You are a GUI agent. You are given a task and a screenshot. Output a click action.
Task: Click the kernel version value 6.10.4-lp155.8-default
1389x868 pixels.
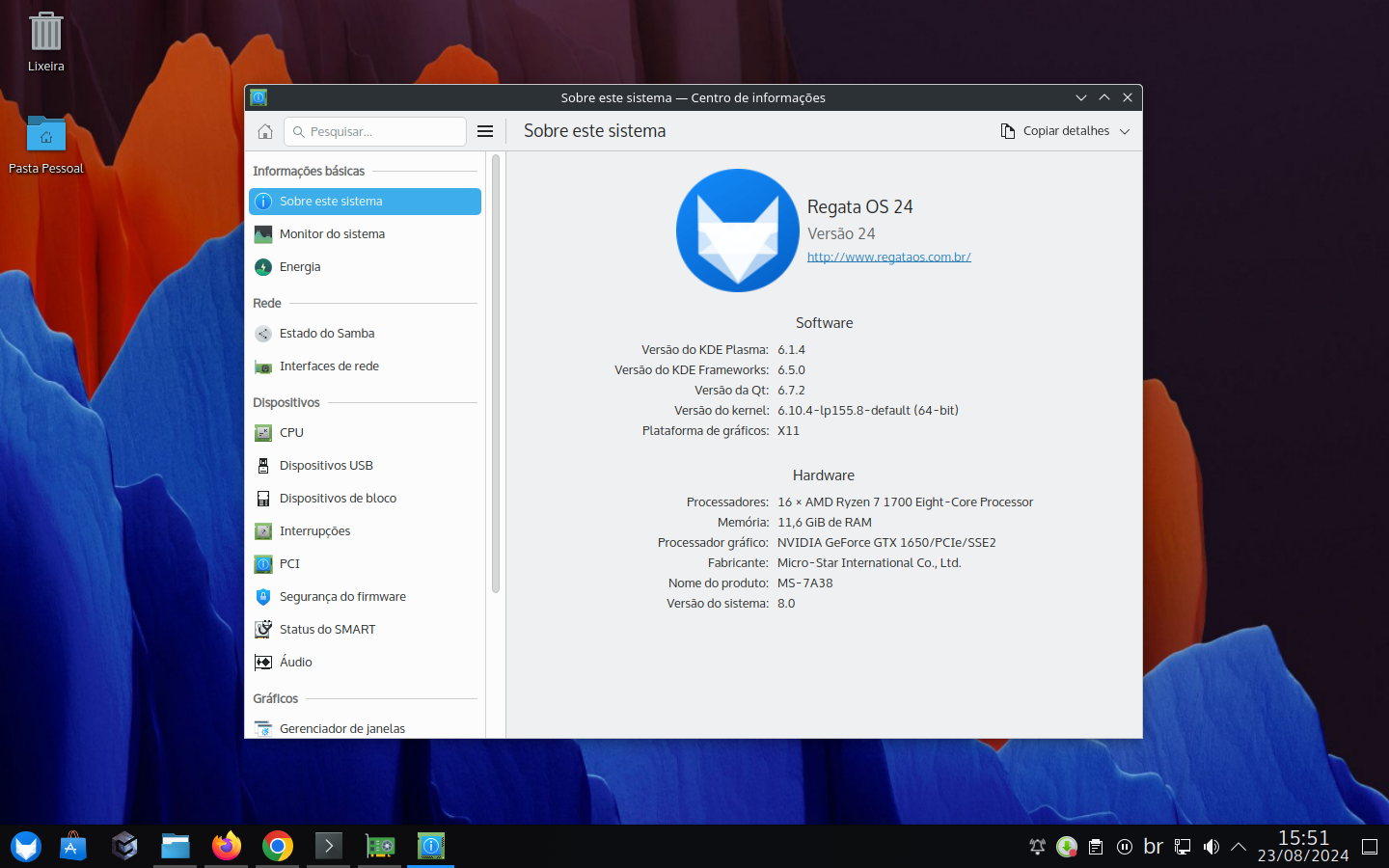point(868,411)
